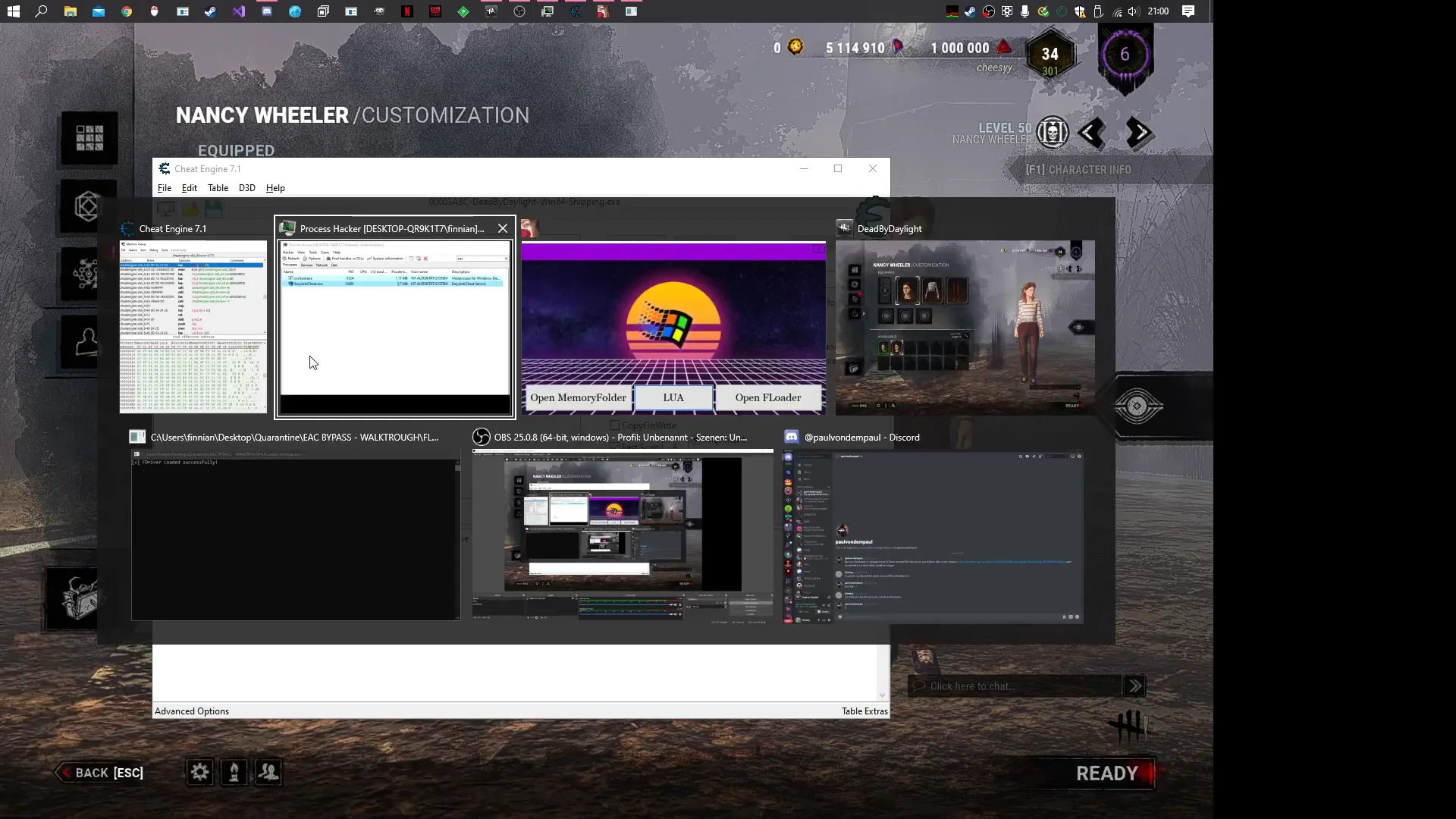Click the send chat arrow icon
Image resolution: width=1456 pixels, height=819 pixels.
tap(1134, 686)
